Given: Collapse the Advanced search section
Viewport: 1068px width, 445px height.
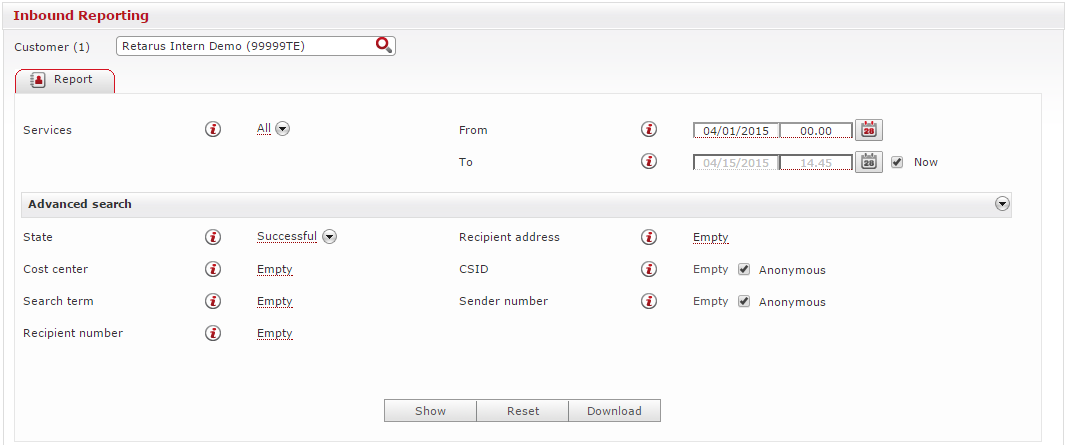Looking at the screenshot, I should click(1002, 204).
